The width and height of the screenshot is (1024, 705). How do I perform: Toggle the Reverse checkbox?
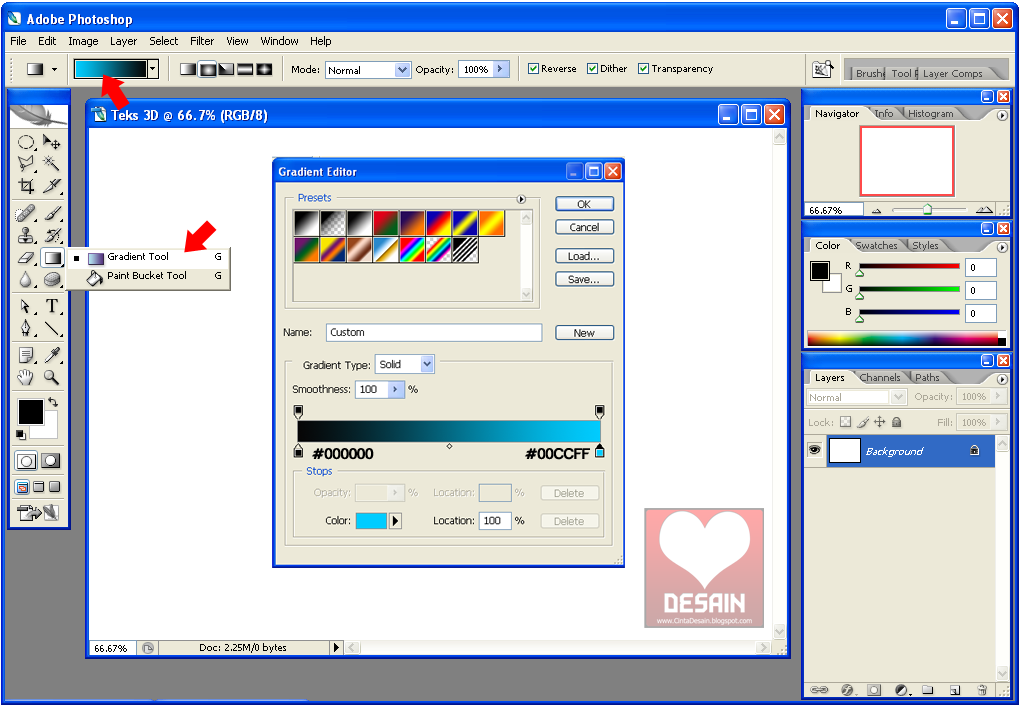(534, 69)
